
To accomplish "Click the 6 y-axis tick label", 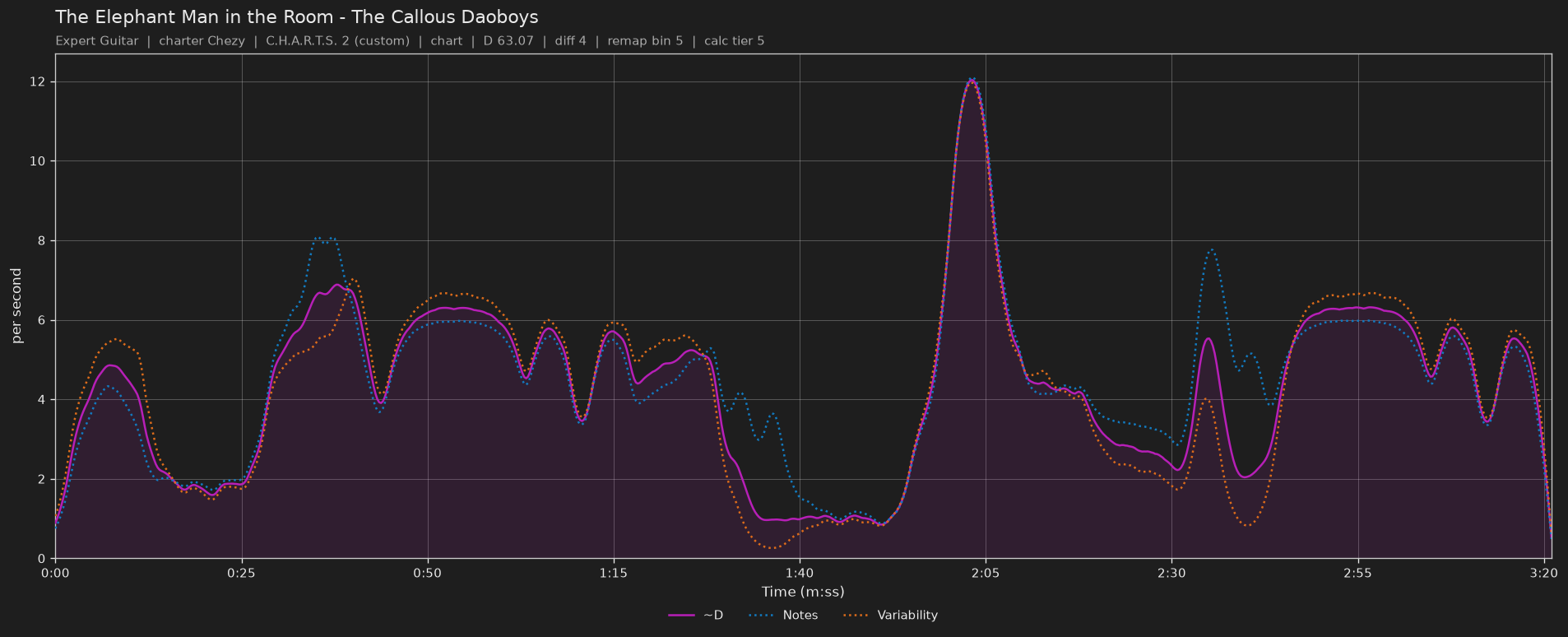I will (42, 320).
